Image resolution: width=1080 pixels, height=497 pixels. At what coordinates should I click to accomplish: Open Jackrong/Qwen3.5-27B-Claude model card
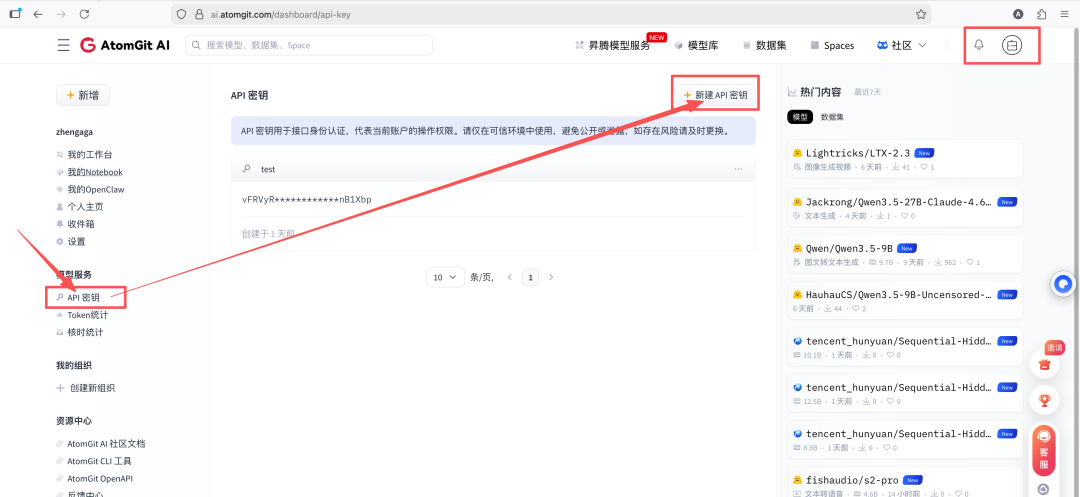coord(905,208)
